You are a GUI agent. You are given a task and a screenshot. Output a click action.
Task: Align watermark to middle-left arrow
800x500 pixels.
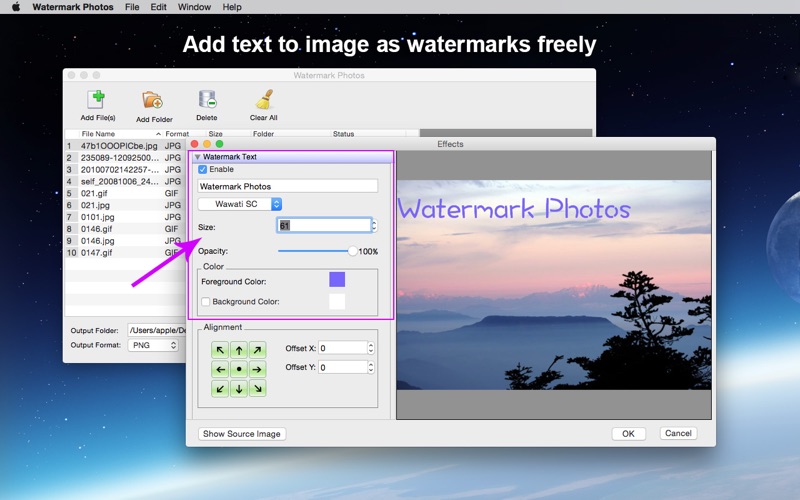coord(220,369)
